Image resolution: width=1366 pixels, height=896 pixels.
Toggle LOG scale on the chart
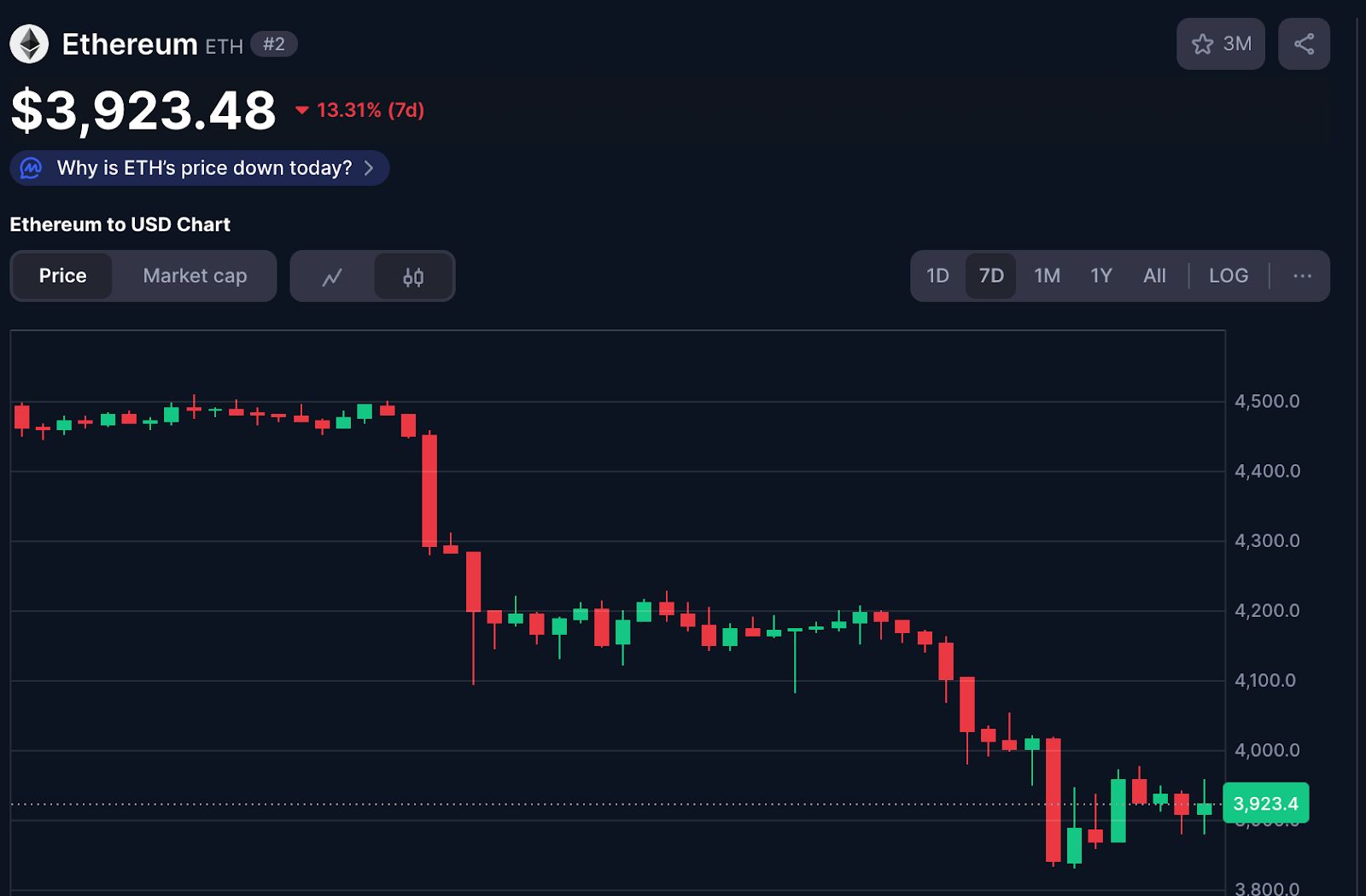1229,276
